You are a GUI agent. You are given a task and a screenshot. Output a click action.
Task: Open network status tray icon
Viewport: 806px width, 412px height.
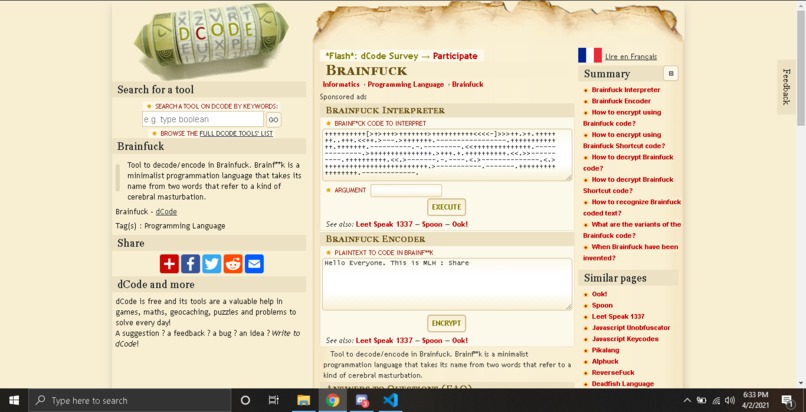pyautogui.click(x=716, y=400)
